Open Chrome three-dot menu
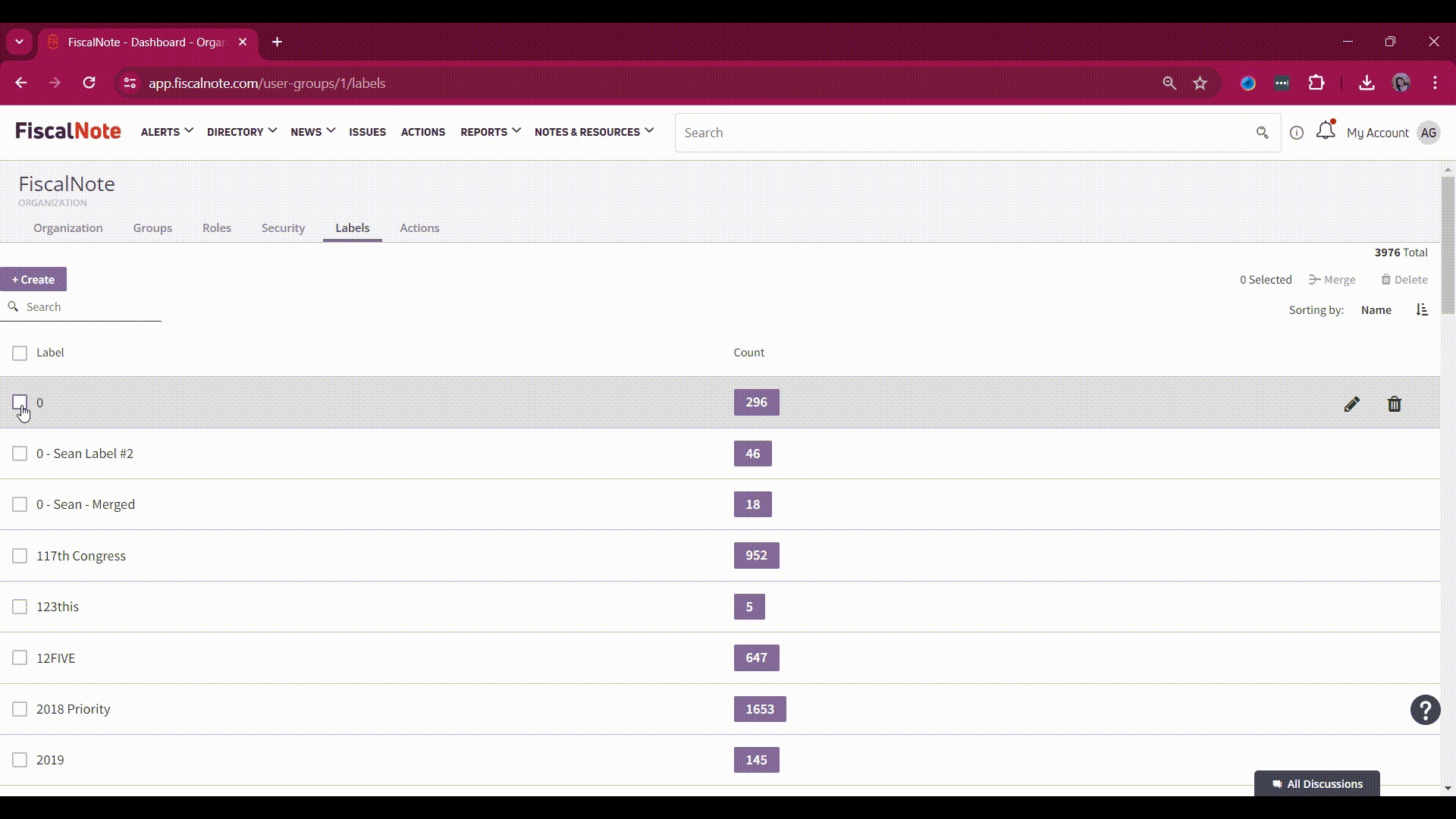1456x819 pixels. pyautogui.click(x=1435, y=83)
